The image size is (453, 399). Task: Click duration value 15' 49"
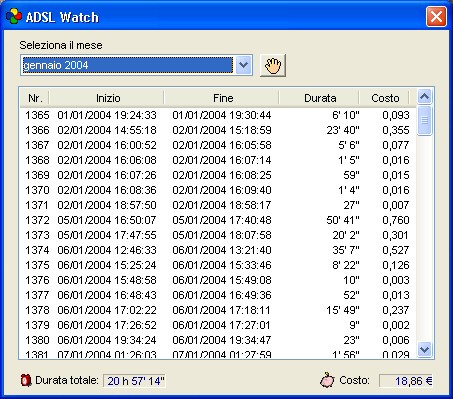(343, 310)
